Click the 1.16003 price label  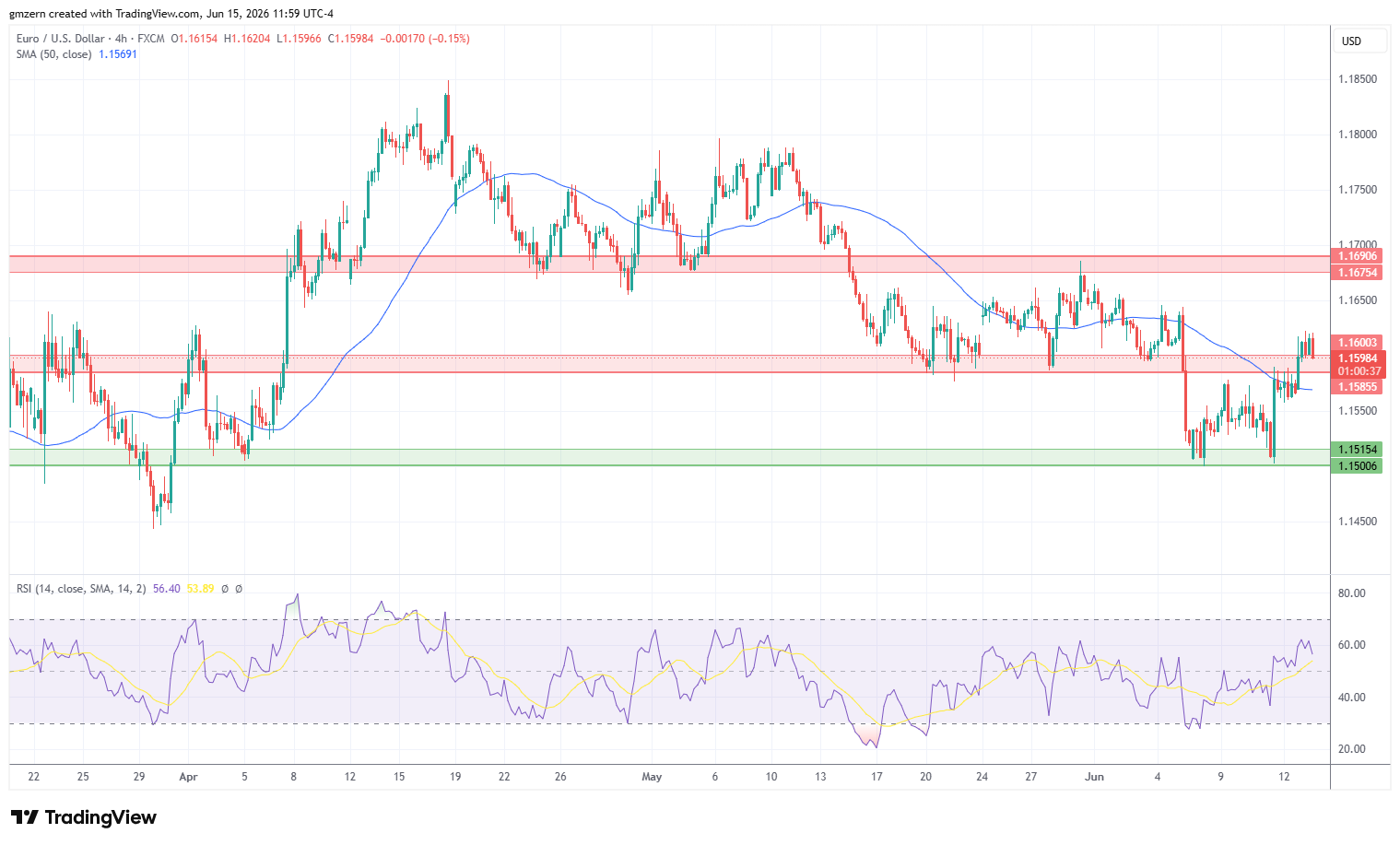[1359, 343]
